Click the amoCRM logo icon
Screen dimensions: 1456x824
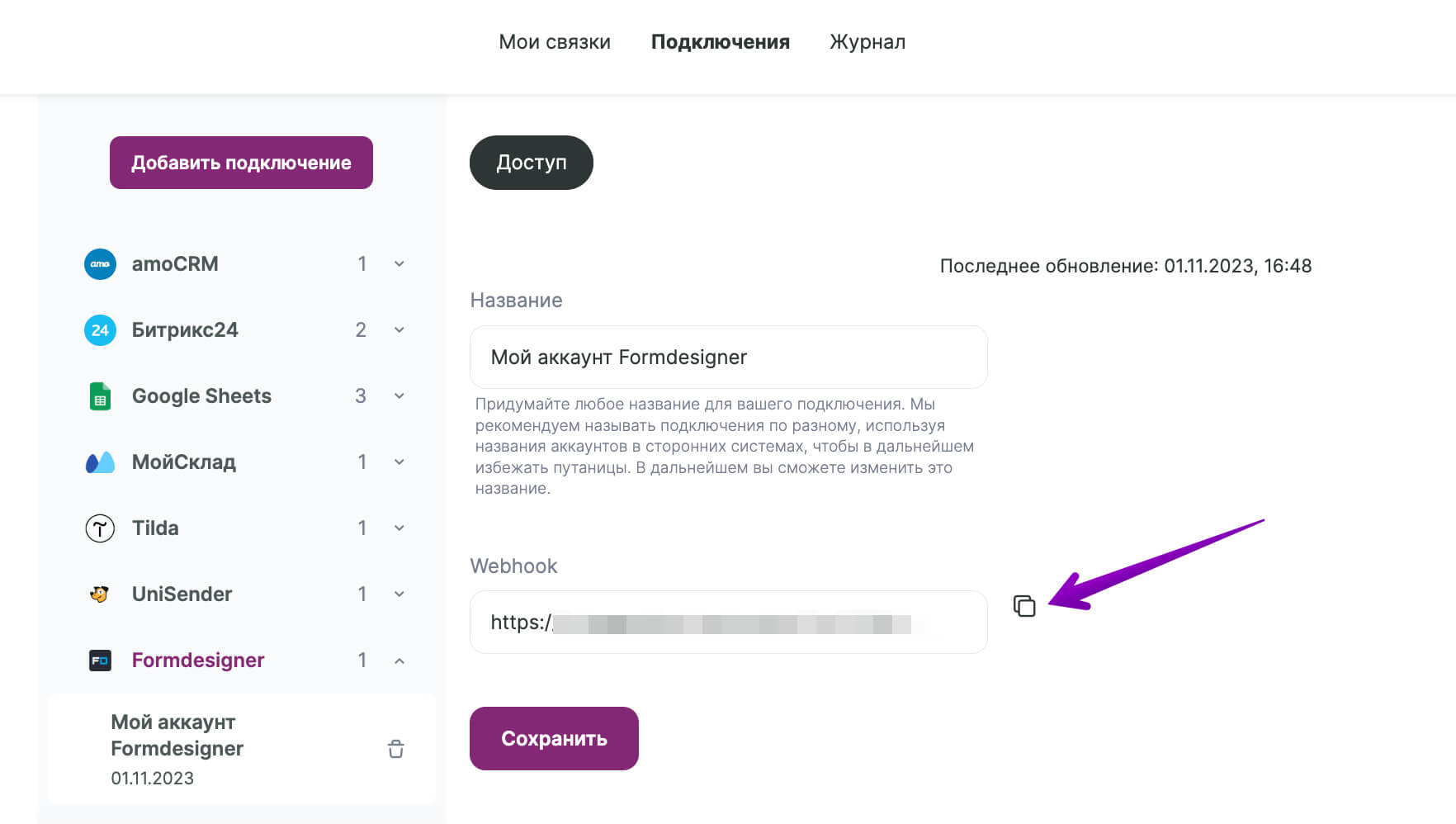coord(100,264)
